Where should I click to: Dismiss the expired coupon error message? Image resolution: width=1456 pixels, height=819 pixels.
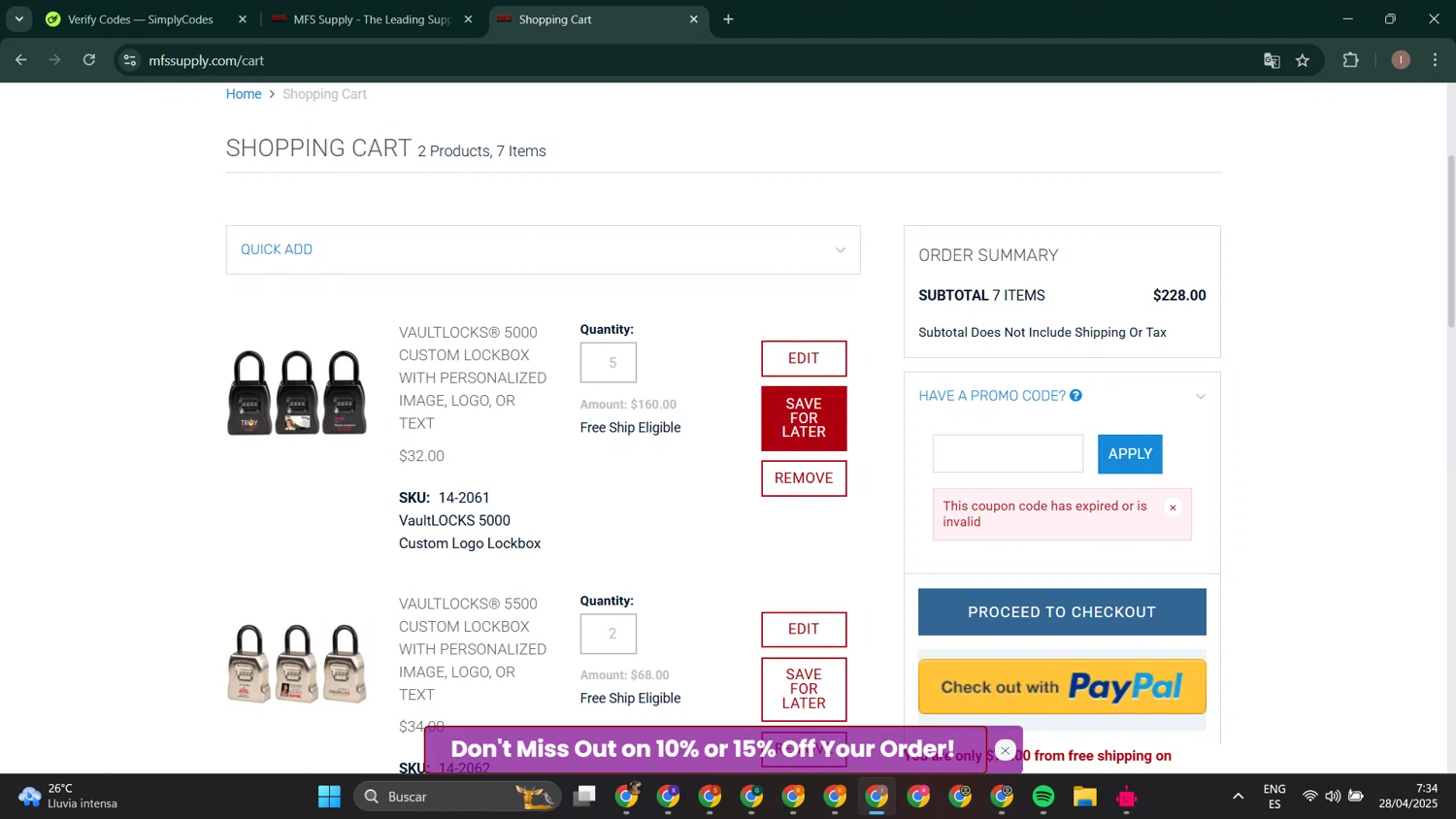(x=1173, y=508)
